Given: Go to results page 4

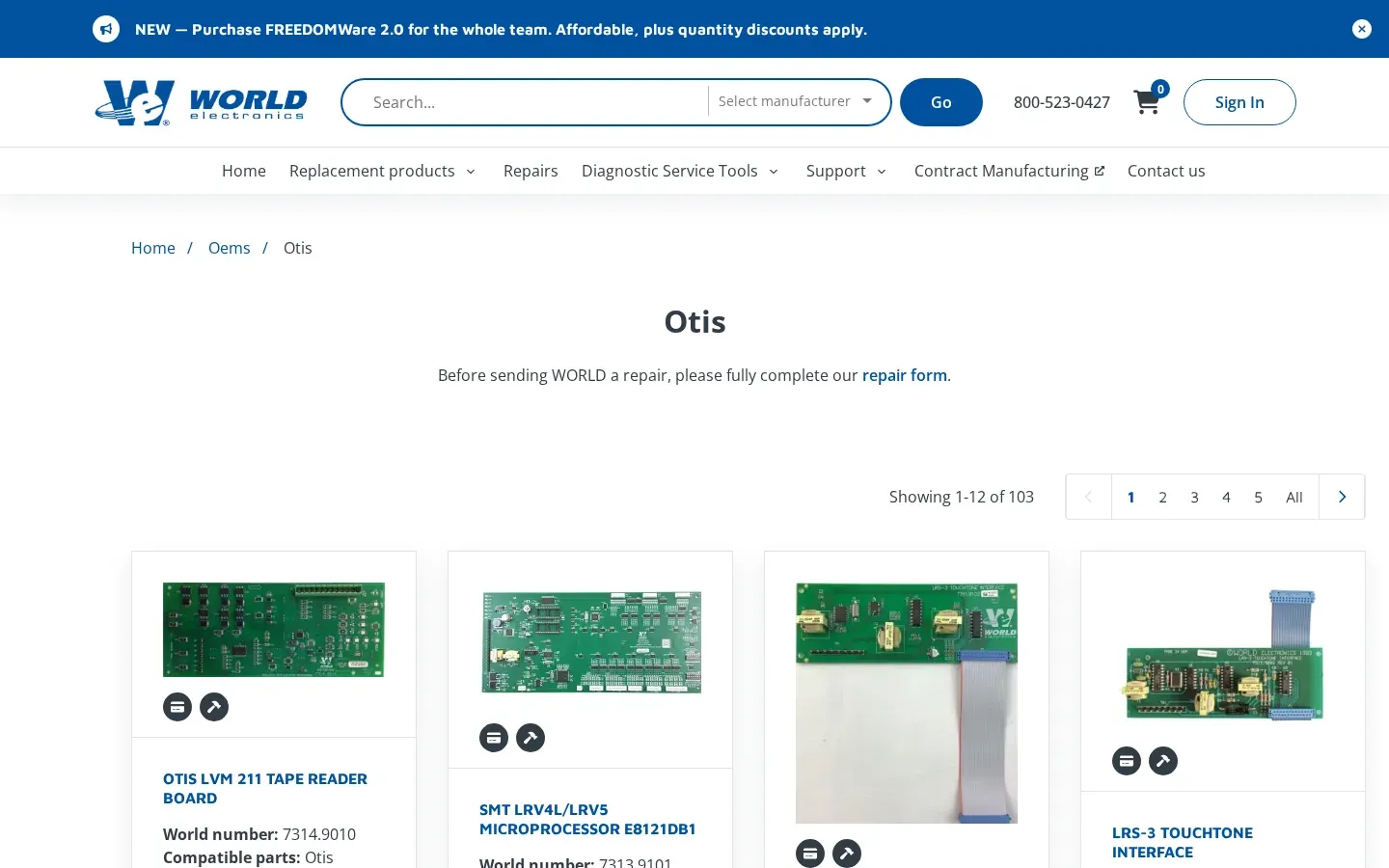Looking at the screenshot, I should pos(1226,497).
